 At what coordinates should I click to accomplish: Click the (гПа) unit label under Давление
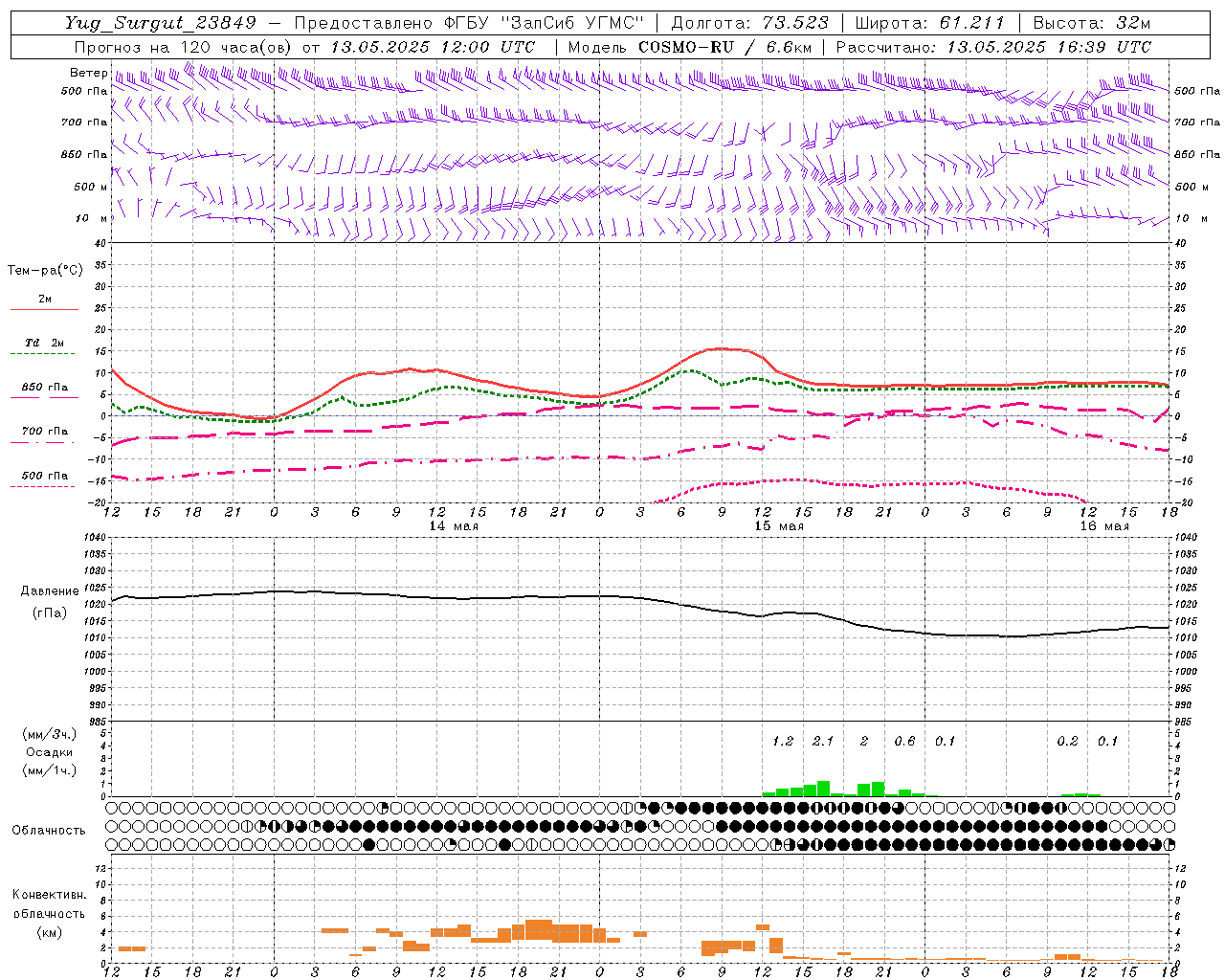pos(50,613)
